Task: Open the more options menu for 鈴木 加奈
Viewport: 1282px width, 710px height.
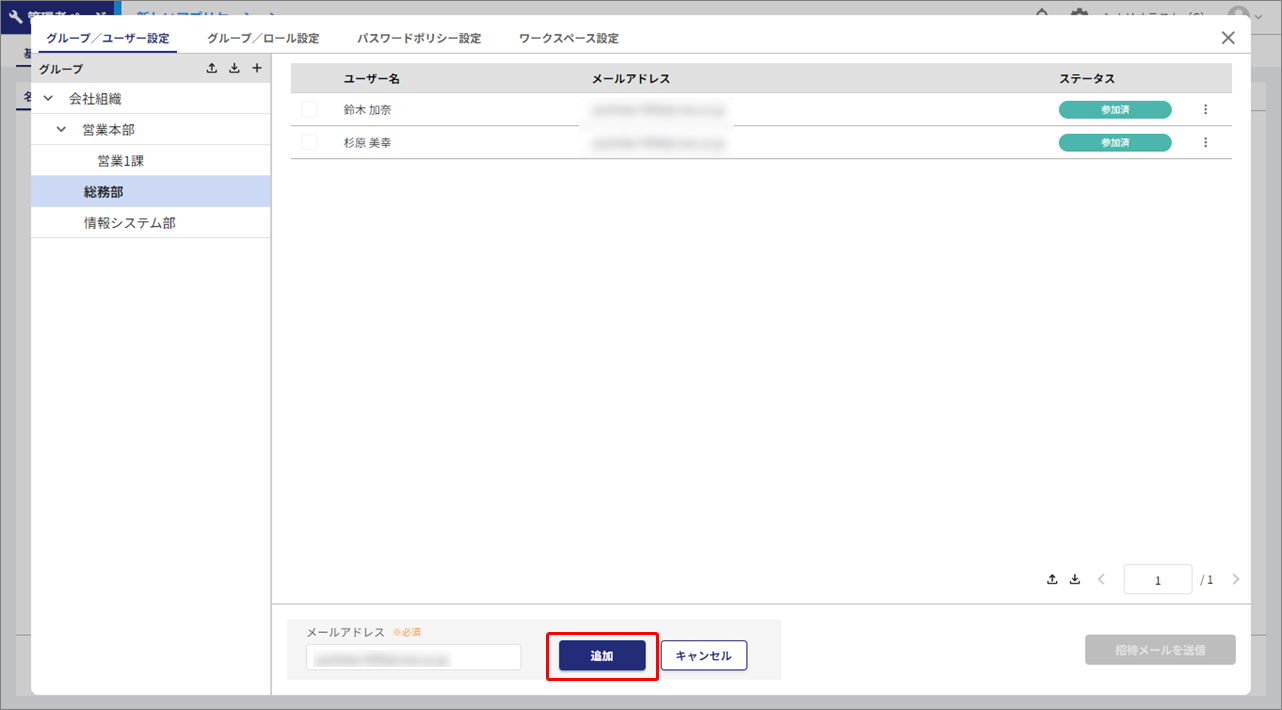Action: point(1205,110)
